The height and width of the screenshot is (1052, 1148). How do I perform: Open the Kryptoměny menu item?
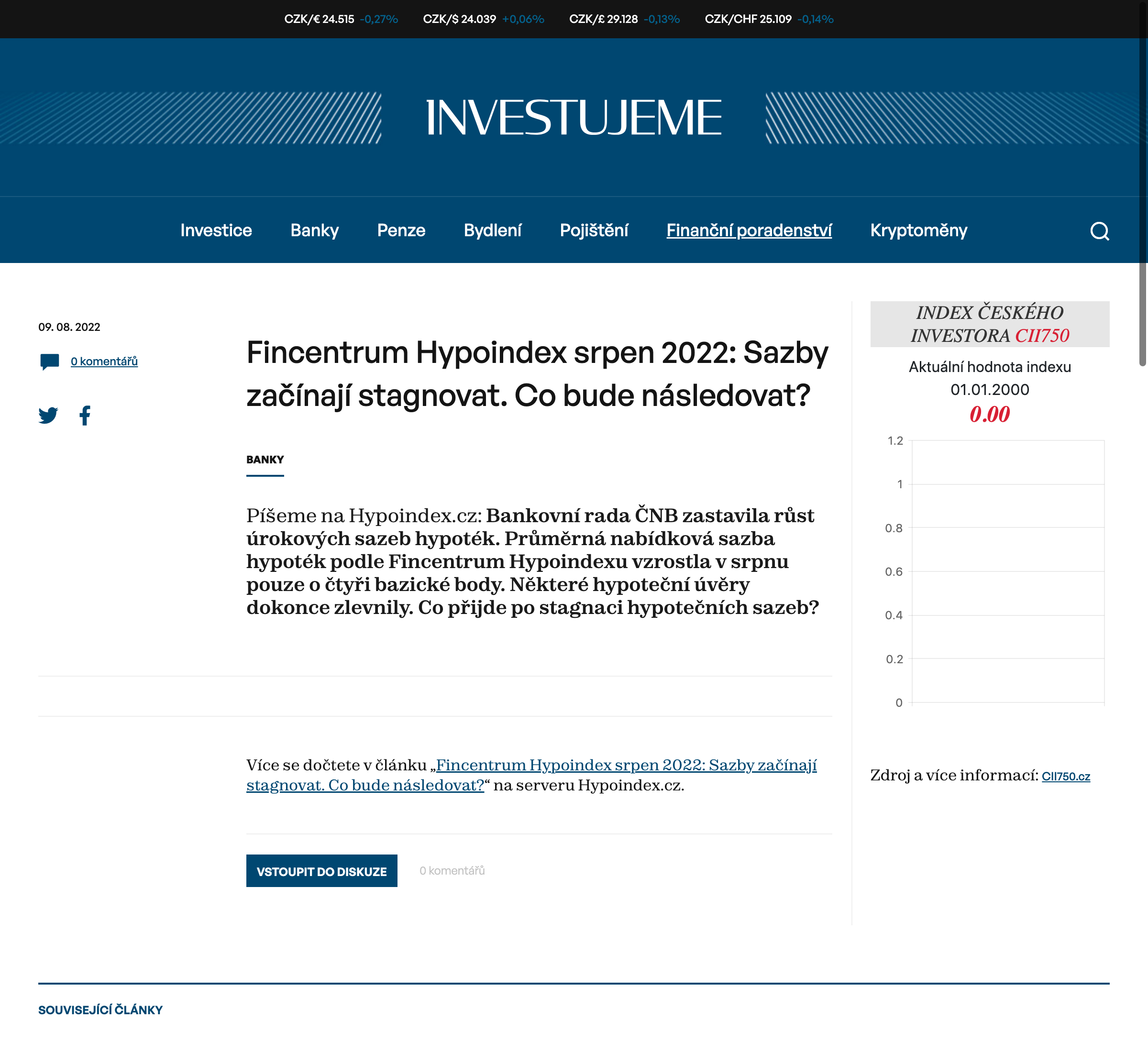click(918, 230)
